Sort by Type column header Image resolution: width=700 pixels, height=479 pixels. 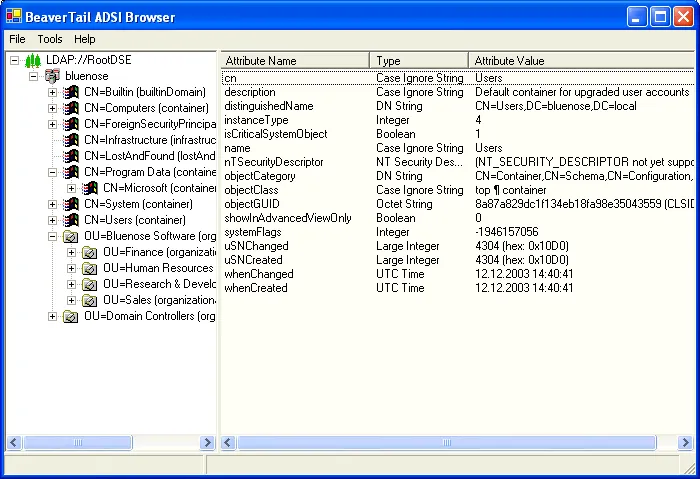click(x=419, y=61)
